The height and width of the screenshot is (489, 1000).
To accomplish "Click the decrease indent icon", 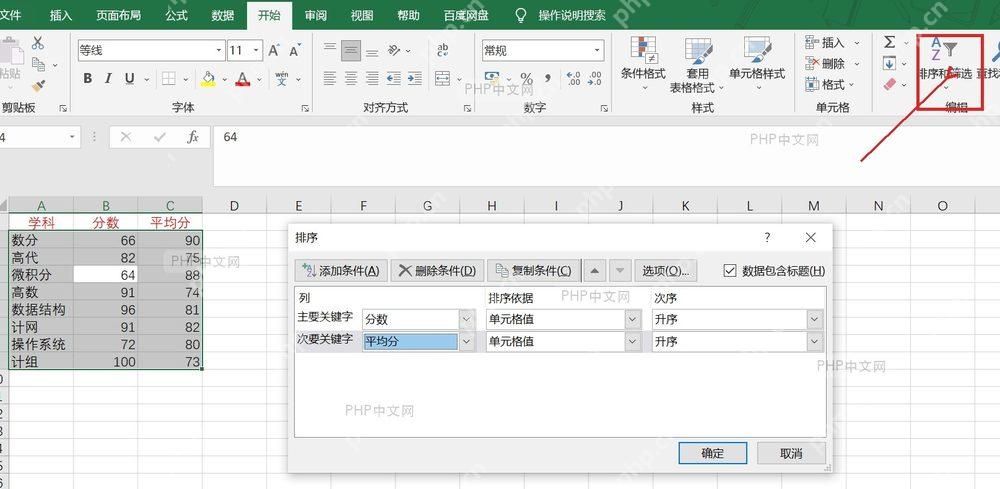I will (394, 78).
